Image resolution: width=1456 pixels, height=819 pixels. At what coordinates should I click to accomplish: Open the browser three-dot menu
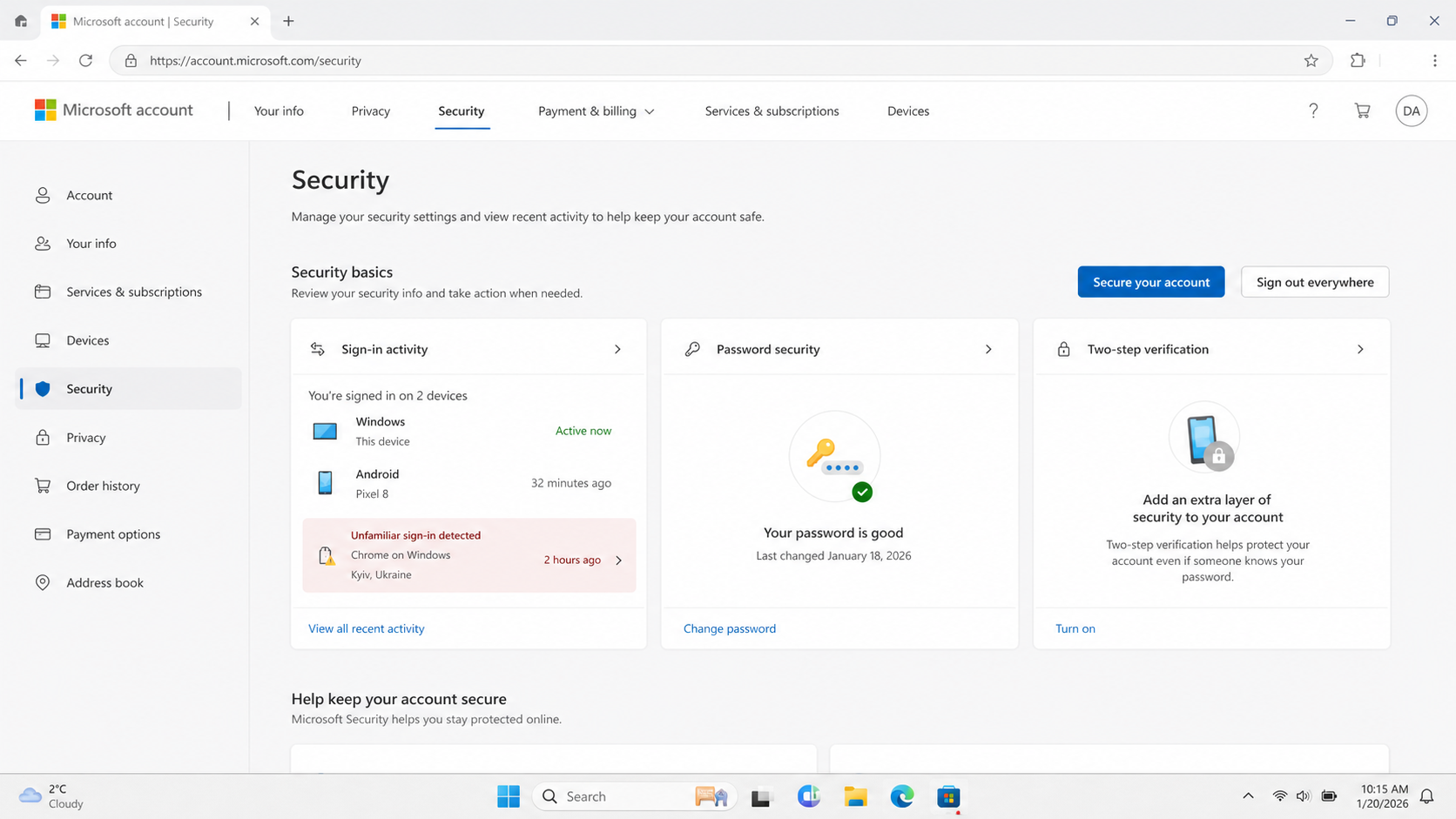1434,60
